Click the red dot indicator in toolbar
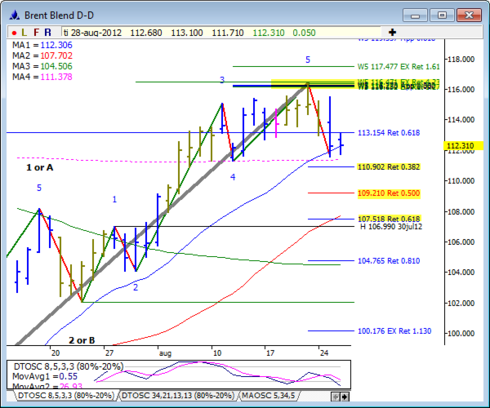The height and width of the screenshot is (408, 490). (x=14, y=33)
